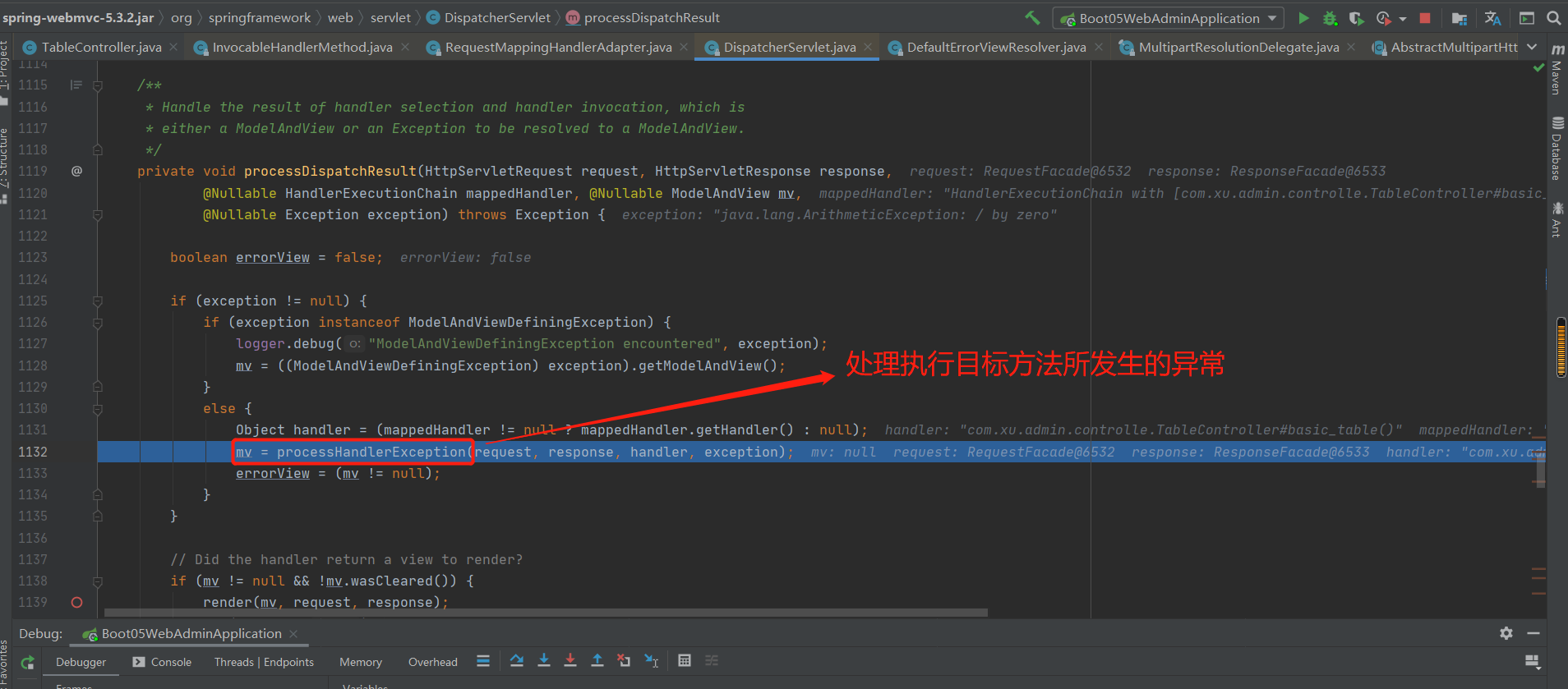This screenshot has width=1568, height=689.
Task: Toggle the breakpoint on line 1139
Action: pyautogui.click(x=76, y=602)
